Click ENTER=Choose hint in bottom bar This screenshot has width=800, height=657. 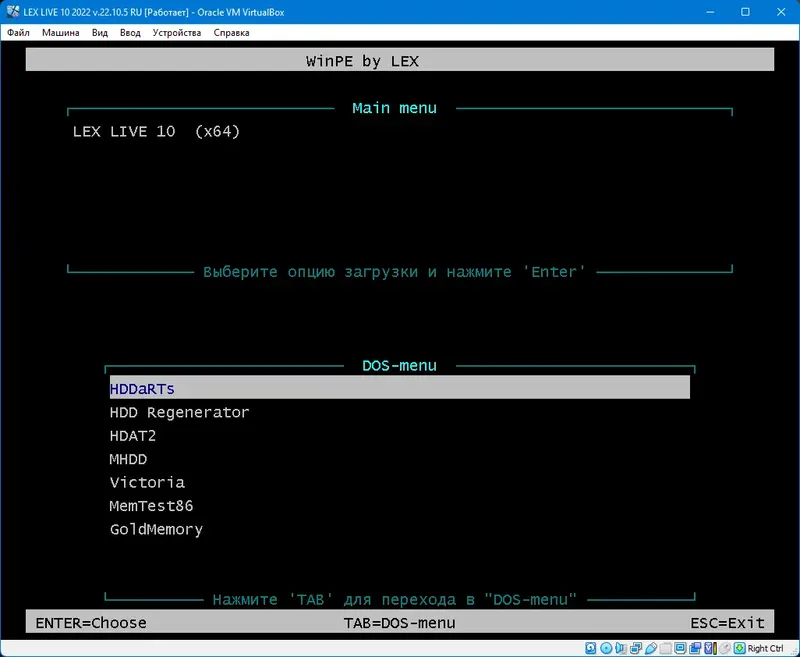pos(91,623)
